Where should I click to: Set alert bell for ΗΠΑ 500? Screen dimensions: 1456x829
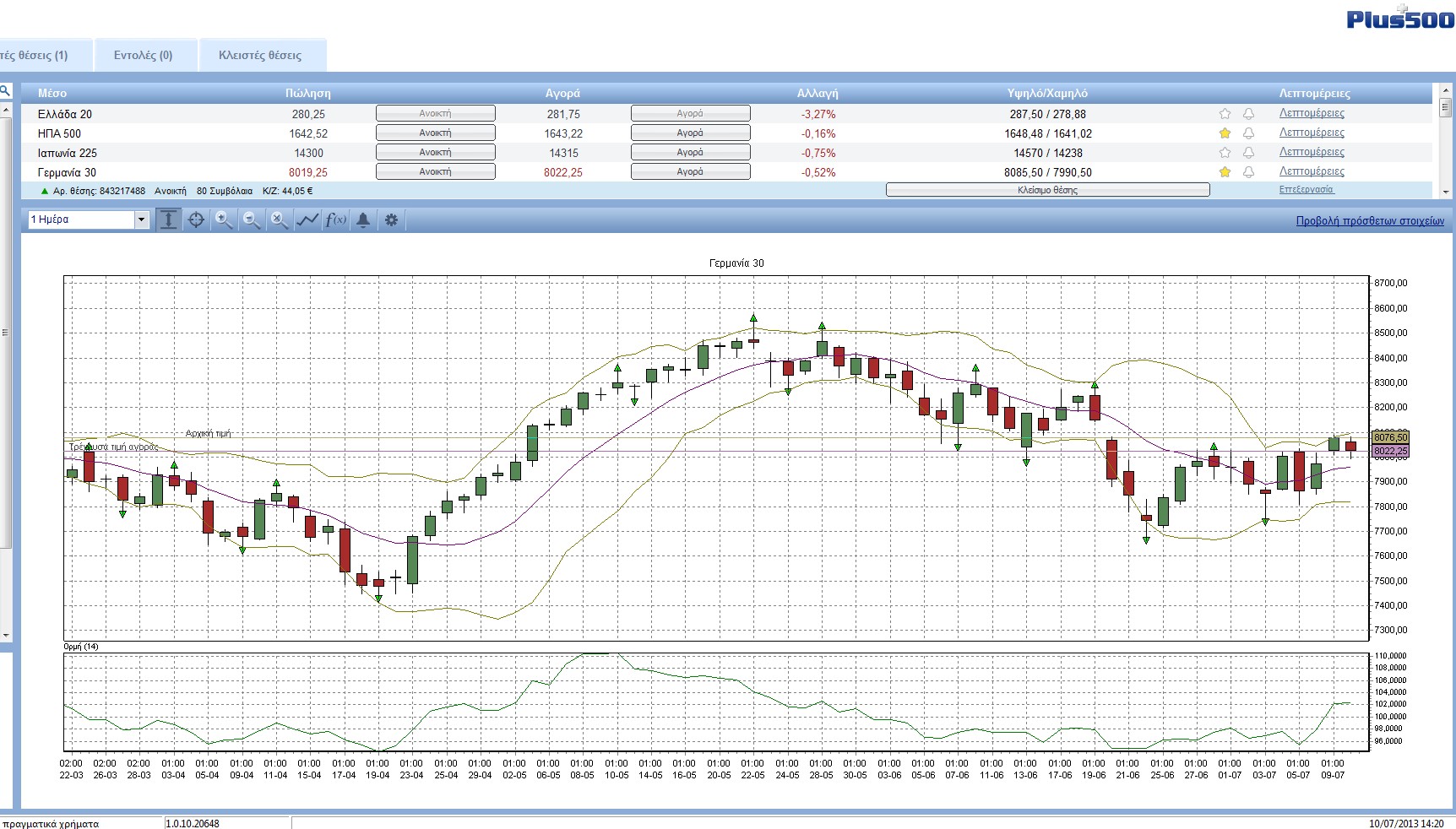pos(1248,133)
